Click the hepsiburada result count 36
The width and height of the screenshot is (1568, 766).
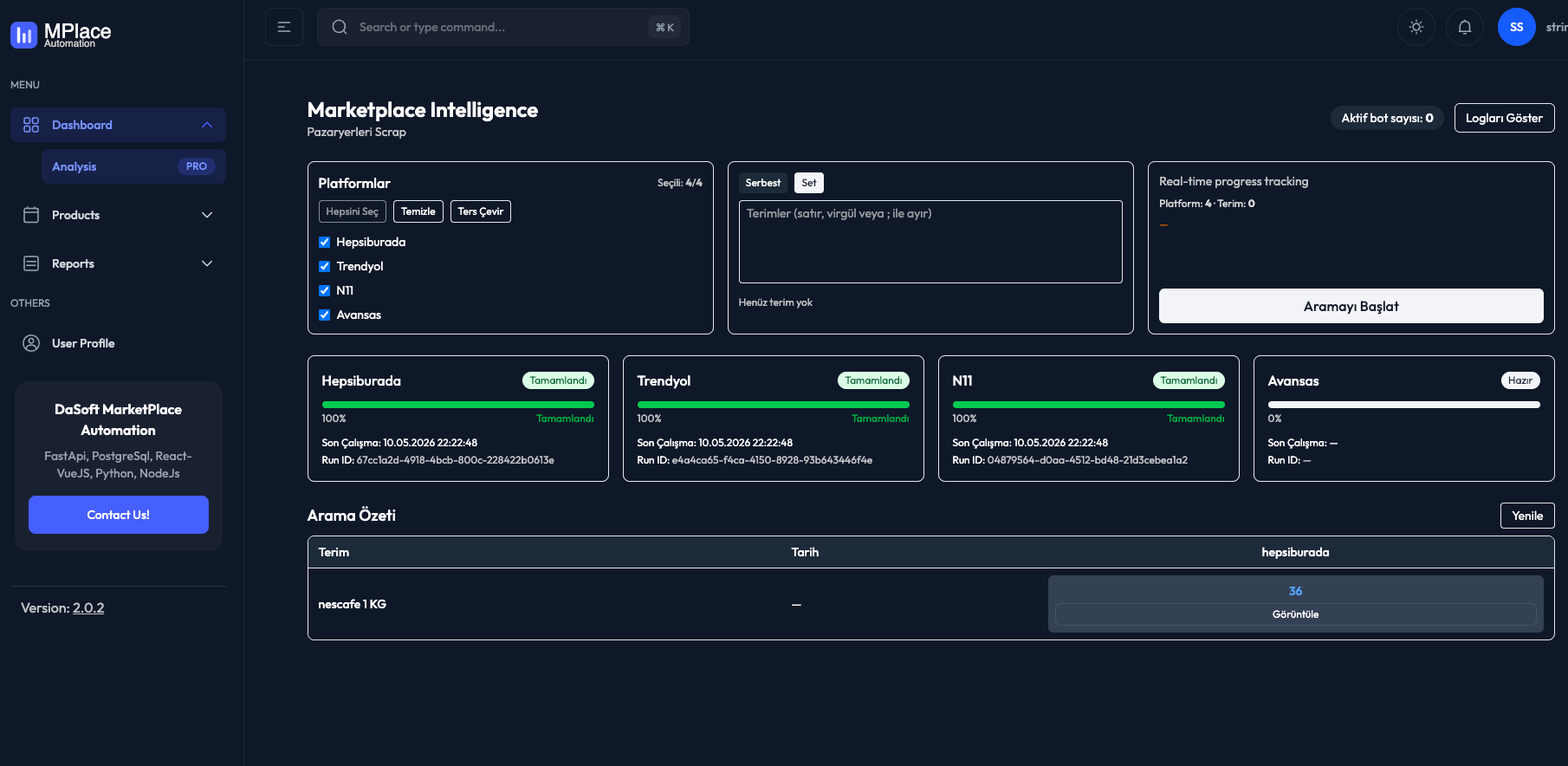[1296, 591]
